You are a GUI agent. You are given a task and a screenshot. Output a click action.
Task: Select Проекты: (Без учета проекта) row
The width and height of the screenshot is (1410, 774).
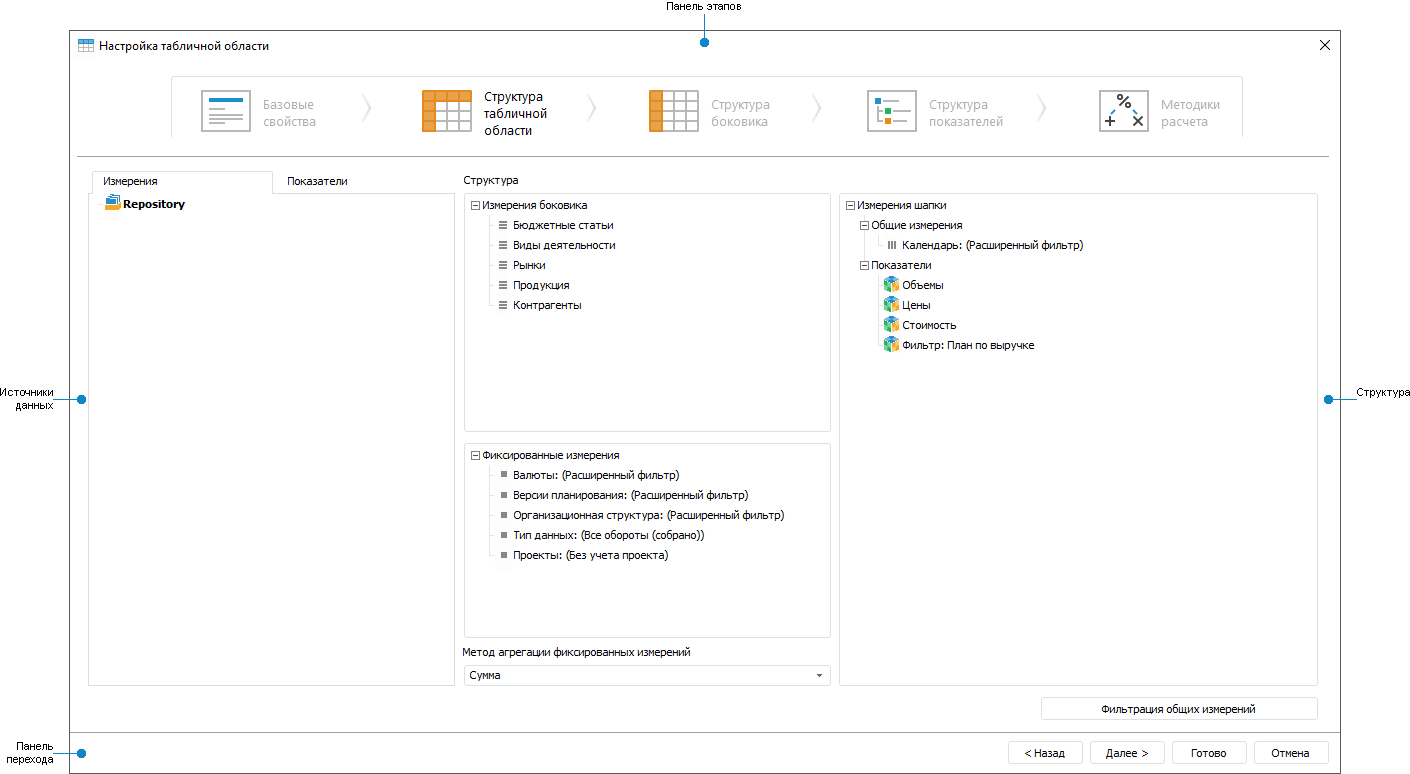point(591,555)
